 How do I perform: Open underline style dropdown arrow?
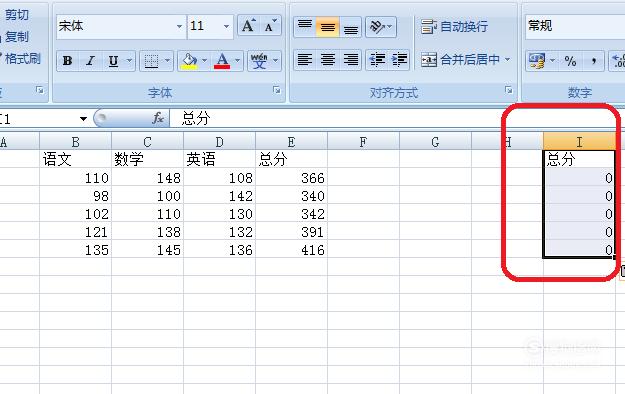click(130, 61)
